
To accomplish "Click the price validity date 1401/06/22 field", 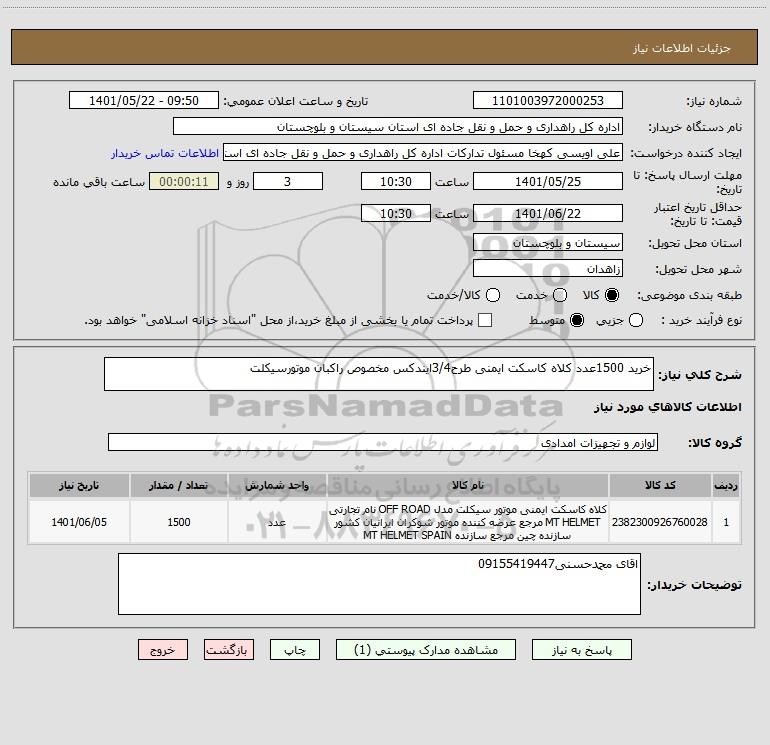I will pyautogui.click(x=548, y=213).
